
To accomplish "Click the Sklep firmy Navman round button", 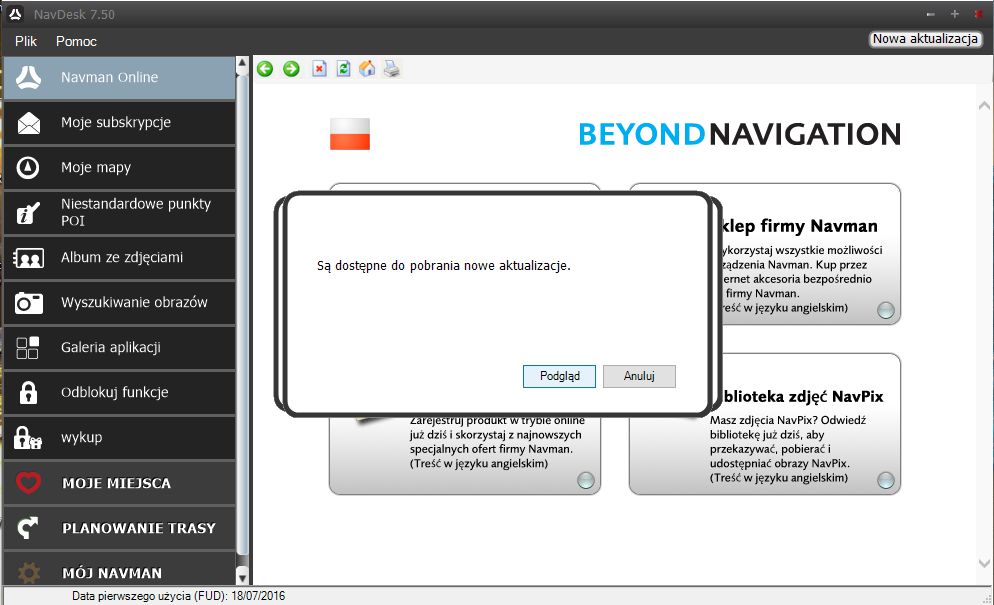I will (x=886, y=310).
